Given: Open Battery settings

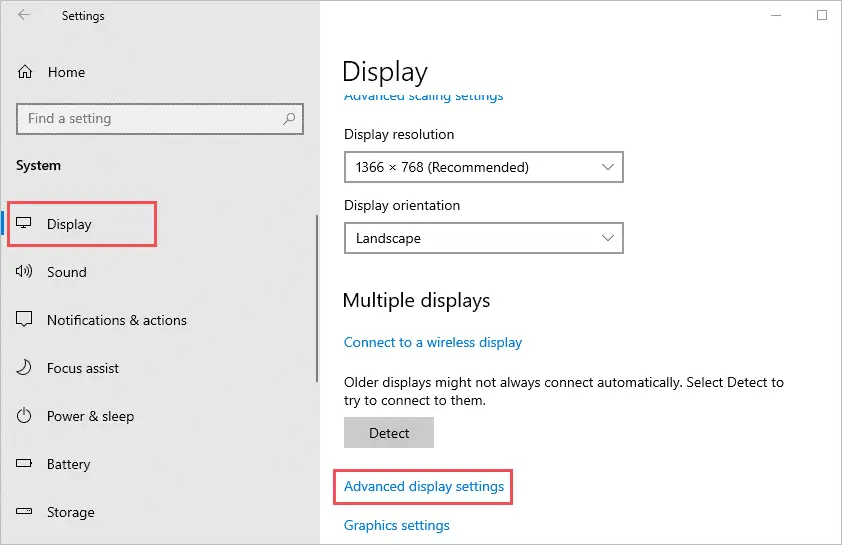Looking at the screenshot, I should click(x=68, y=464).
